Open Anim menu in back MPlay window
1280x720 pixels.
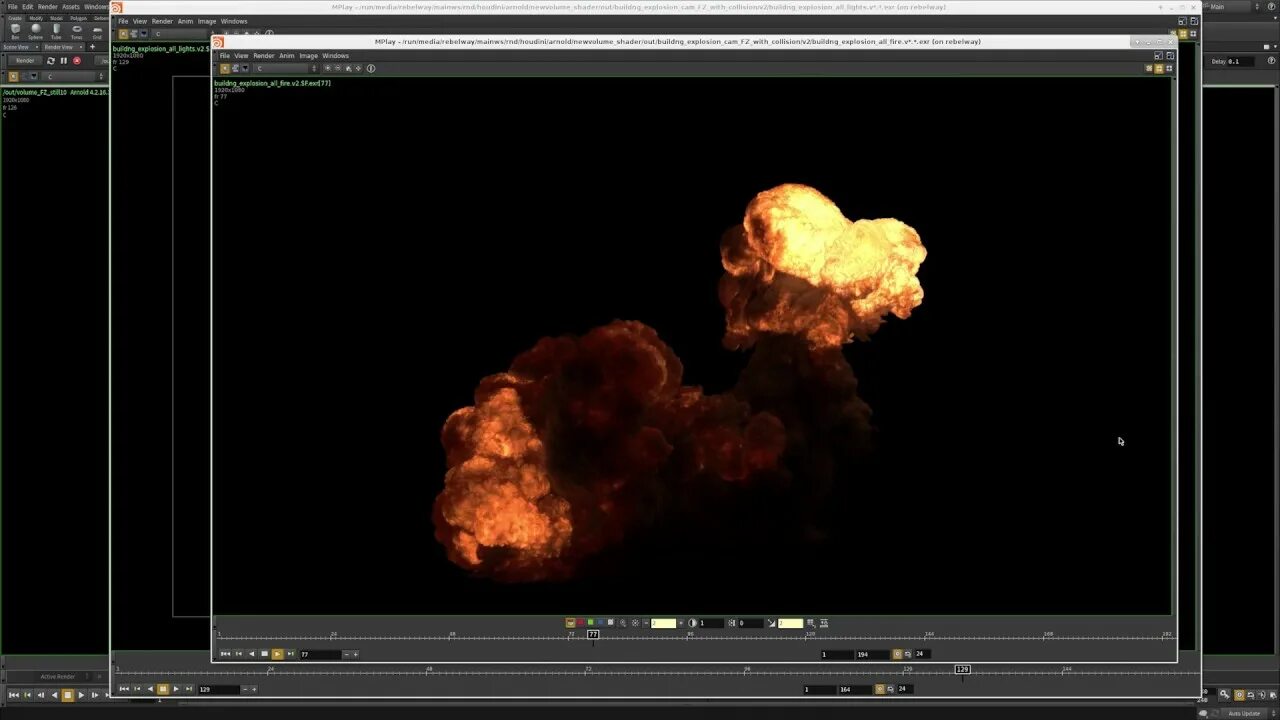[185, 21]
